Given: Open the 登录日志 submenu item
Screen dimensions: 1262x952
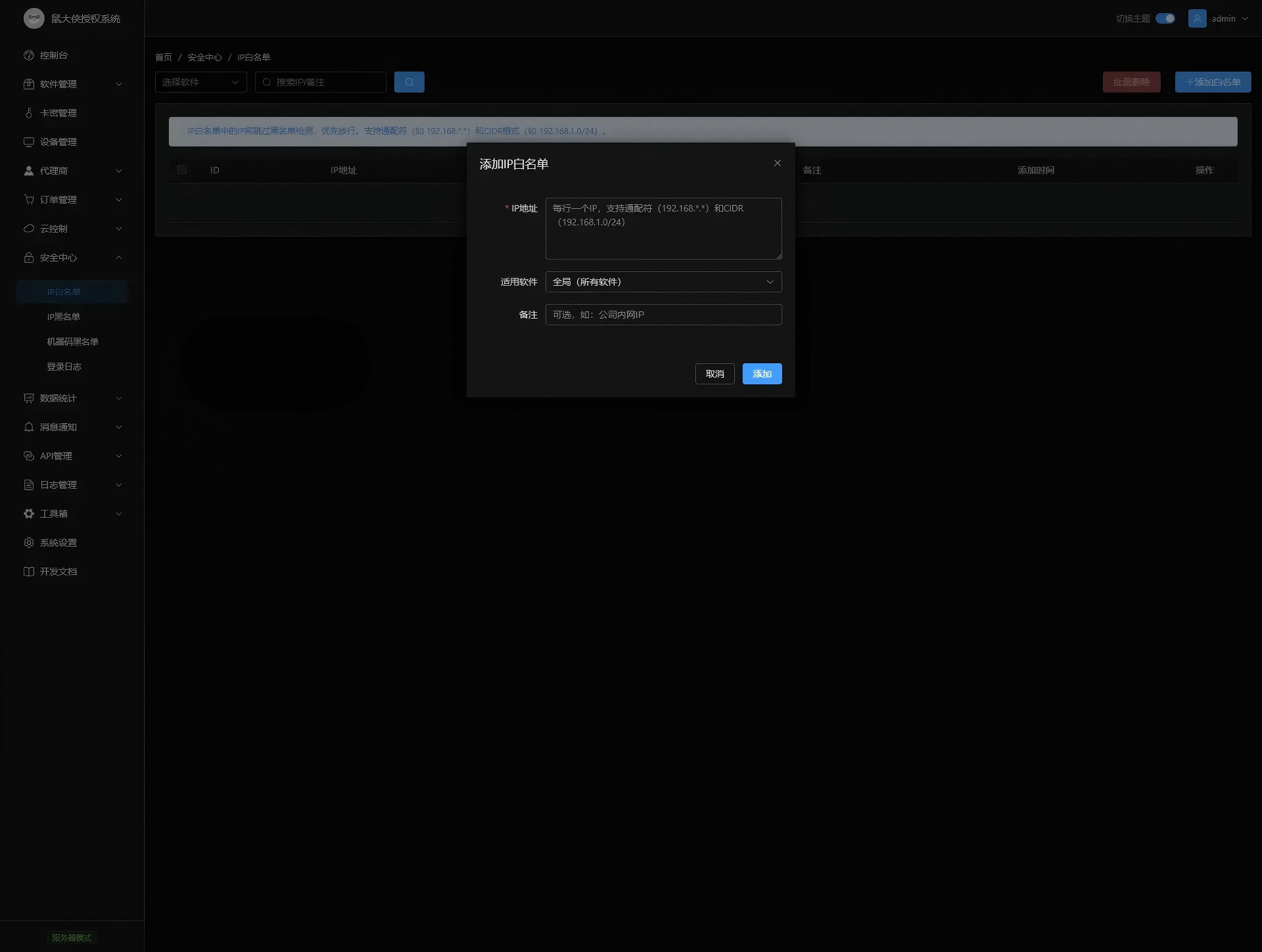Looking at the screenshot, I should coord(64,367).
